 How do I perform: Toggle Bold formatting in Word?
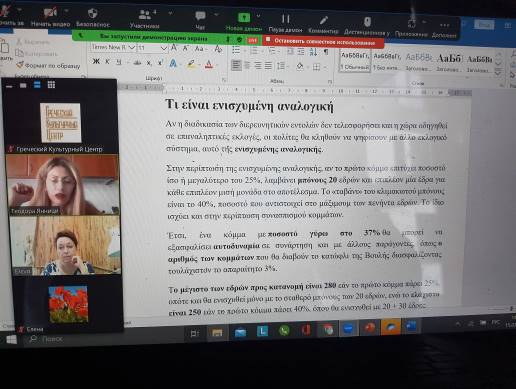click(x=96, y=61)
